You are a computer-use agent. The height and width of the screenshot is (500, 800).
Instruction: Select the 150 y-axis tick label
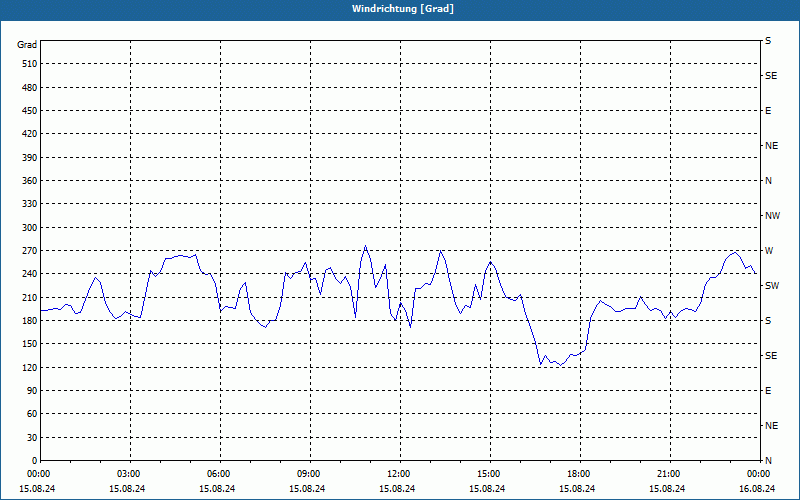(x=30, y=344)
